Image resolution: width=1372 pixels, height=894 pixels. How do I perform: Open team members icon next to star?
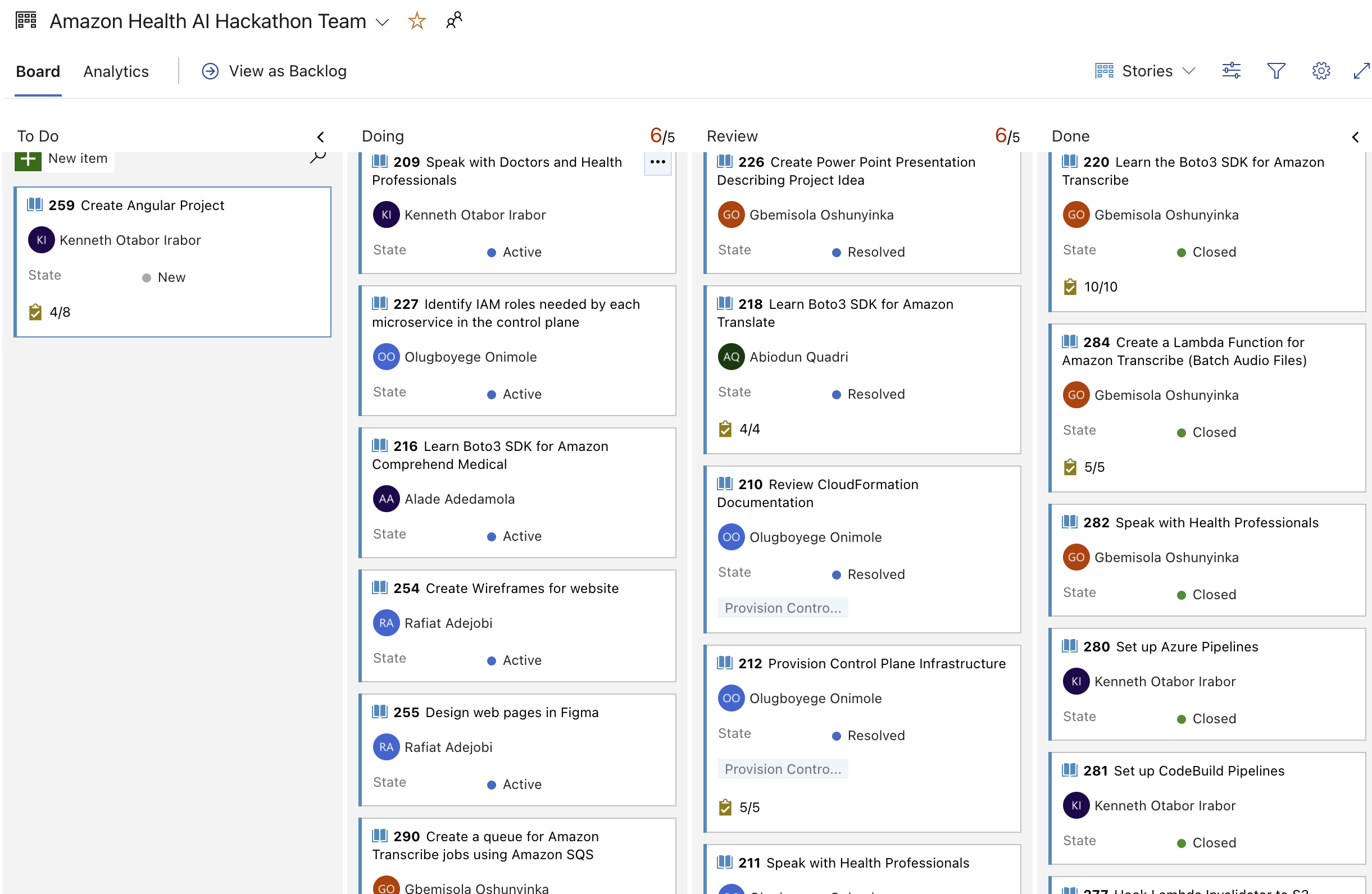click(x=454, y=21)
